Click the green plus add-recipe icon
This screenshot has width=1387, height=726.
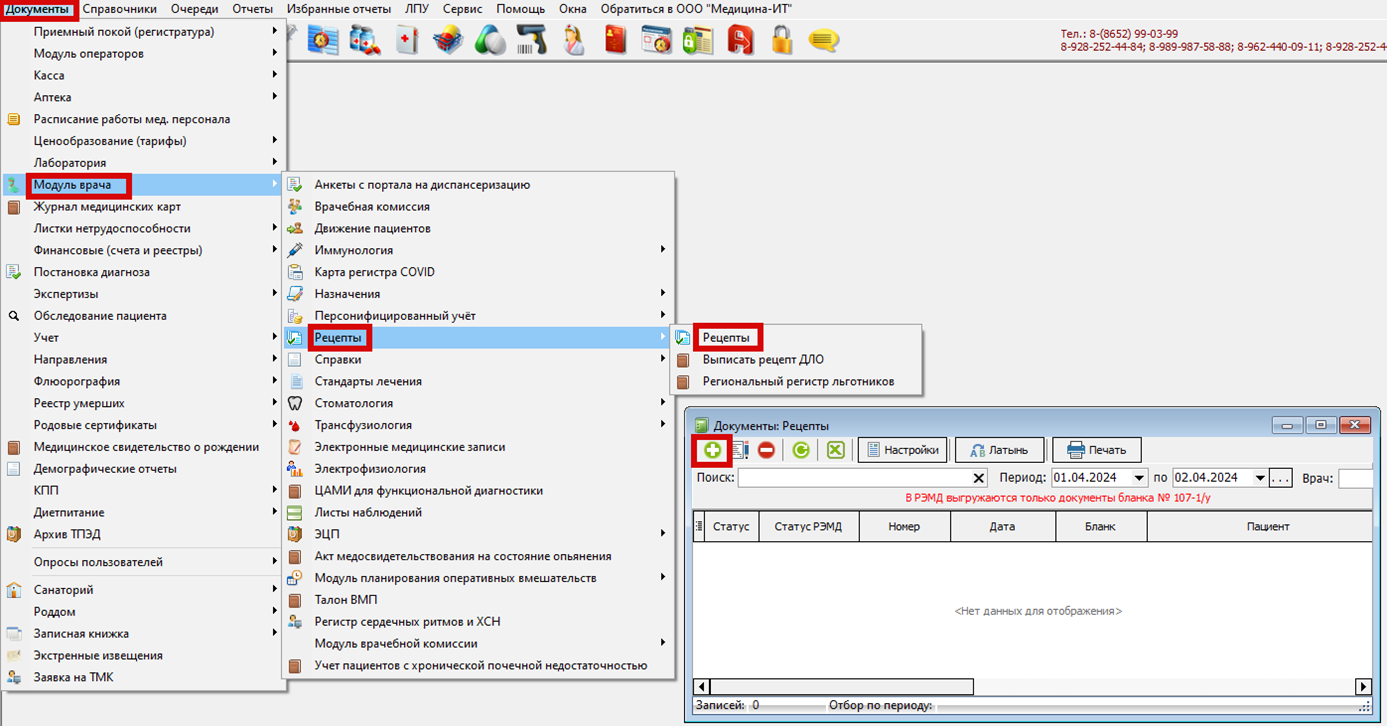tap(712, 450)
